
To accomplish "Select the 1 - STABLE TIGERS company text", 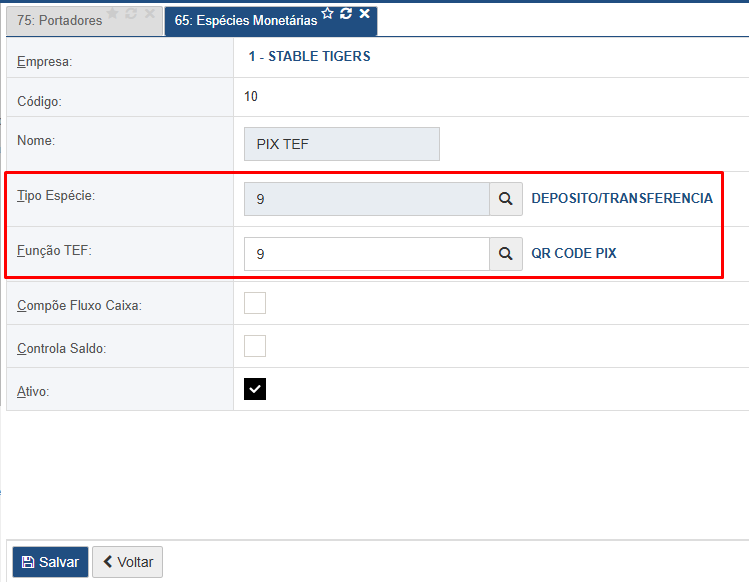I will (x=309, y=56).
